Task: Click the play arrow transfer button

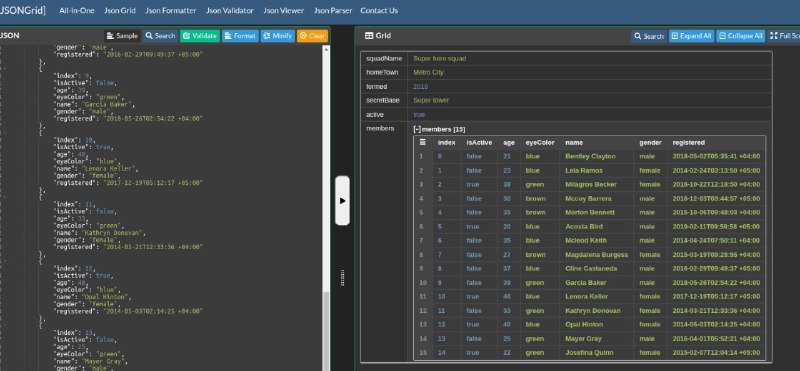Action: pos(342,201)
